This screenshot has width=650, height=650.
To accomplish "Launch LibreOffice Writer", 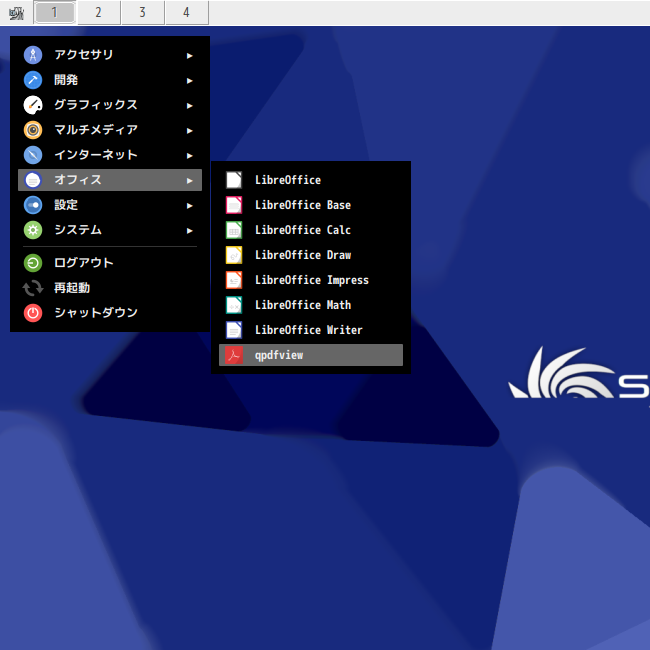I will 311,330.
